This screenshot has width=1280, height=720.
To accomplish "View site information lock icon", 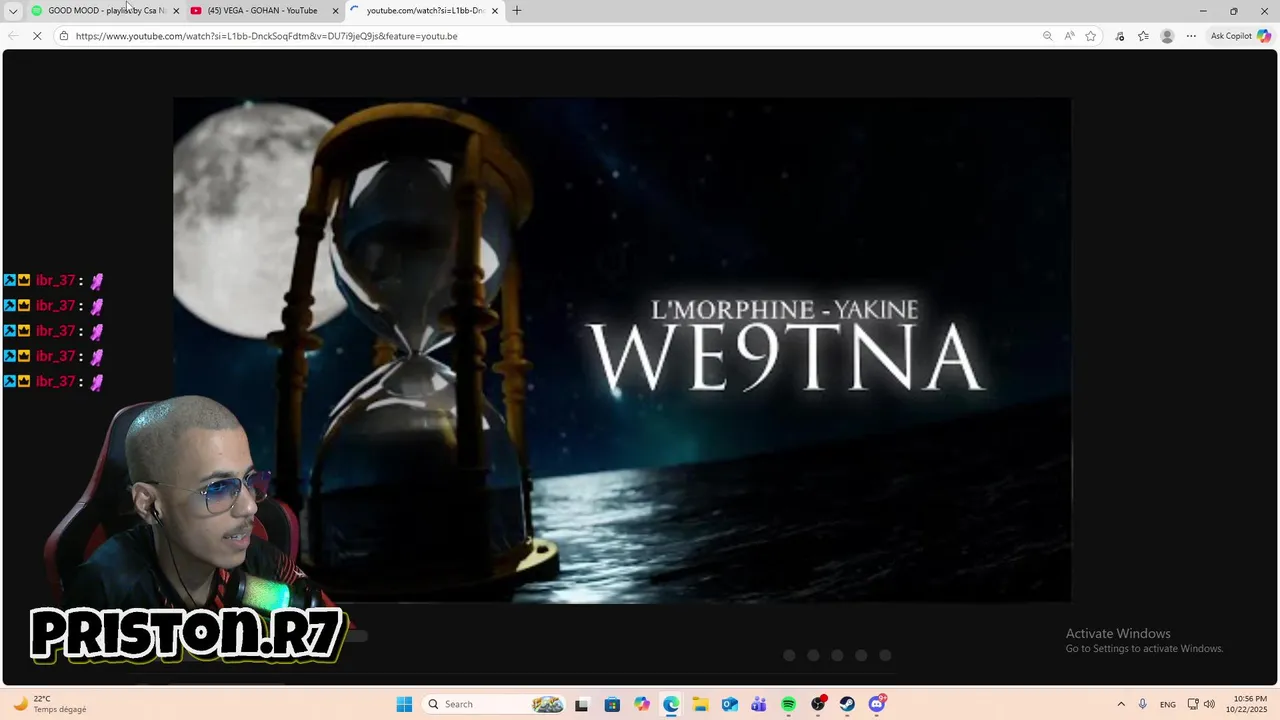I will [64, 36].
